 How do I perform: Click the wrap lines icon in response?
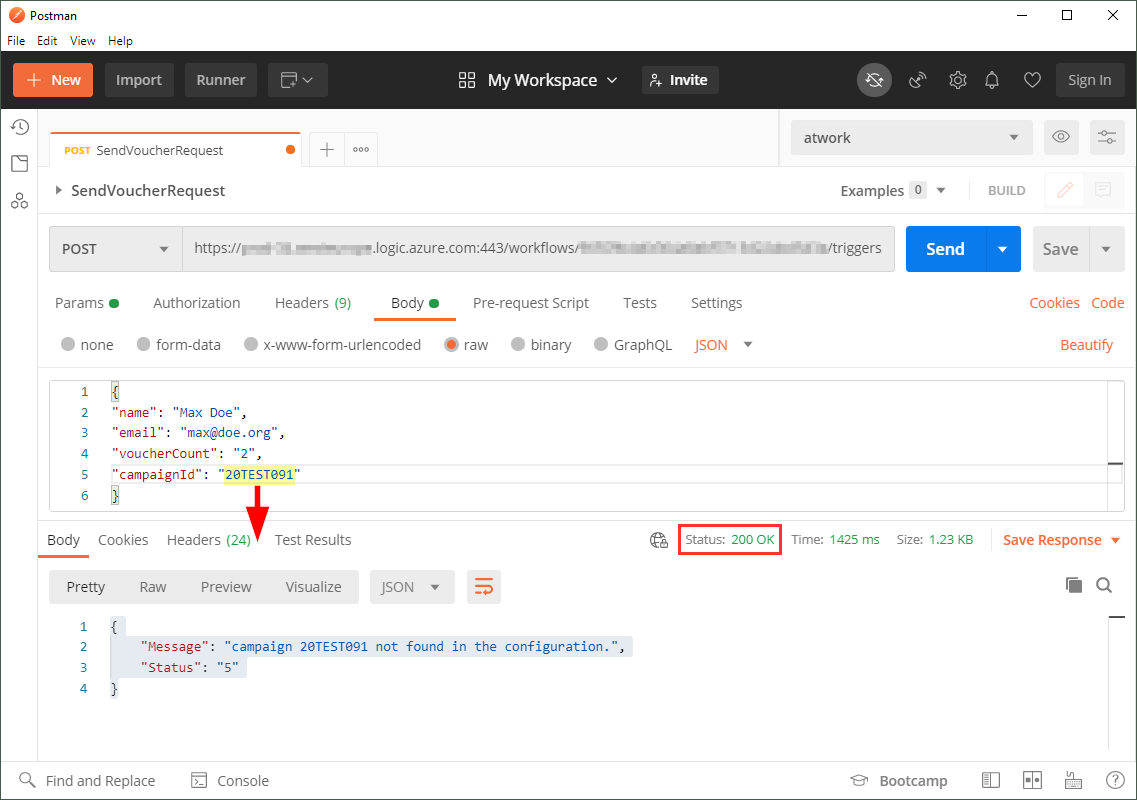[x=484, y=587]
